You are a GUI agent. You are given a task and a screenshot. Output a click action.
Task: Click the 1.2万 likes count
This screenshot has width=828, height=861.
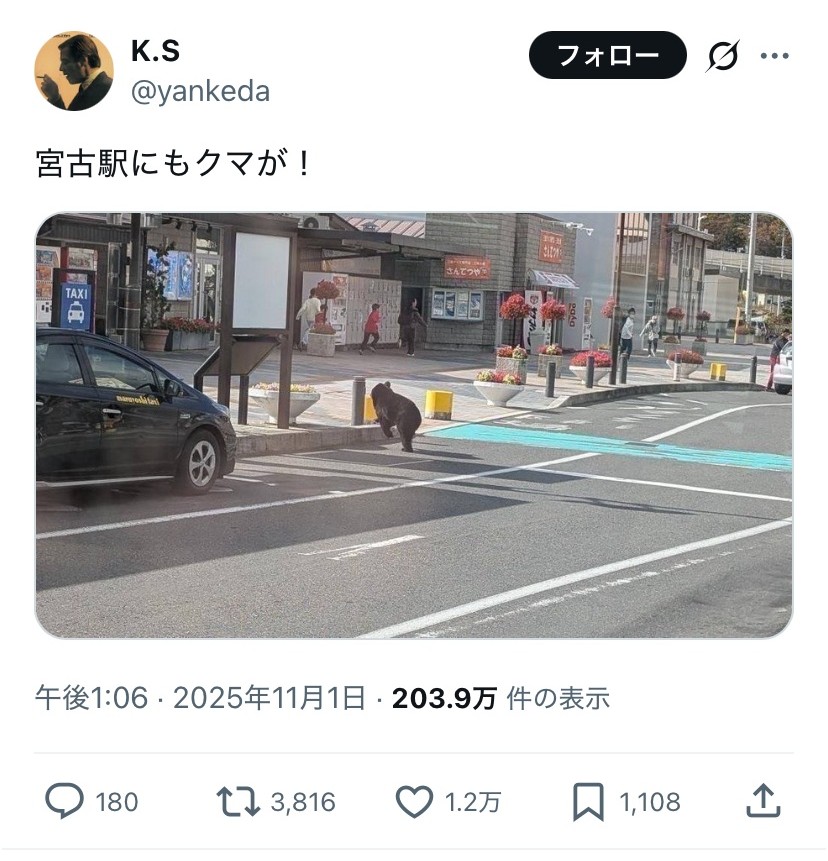[x=473, y=802]
